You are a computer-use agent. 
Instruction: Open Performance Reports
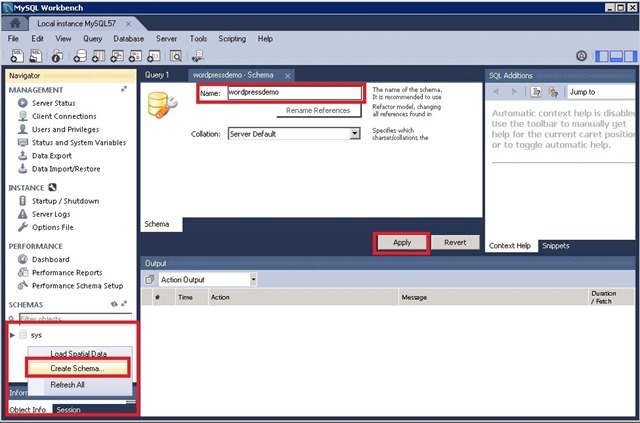(x=67, y=272)
